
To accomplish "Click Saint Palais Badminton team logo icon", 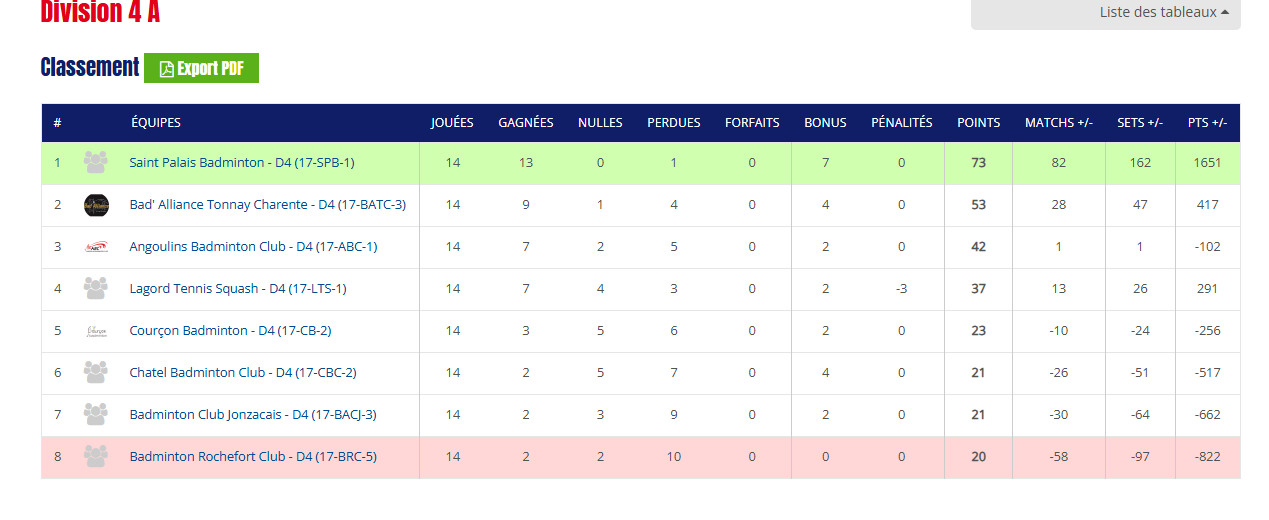I will tap(96, 162).
